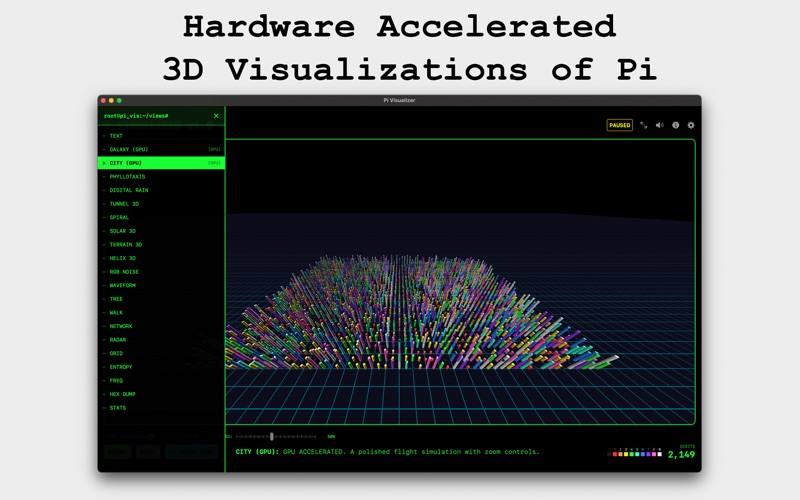Viewport: 800px width, 500px height.
Task: Choose the STATS view
Action: pyautogui.click(x=161, y=408)
